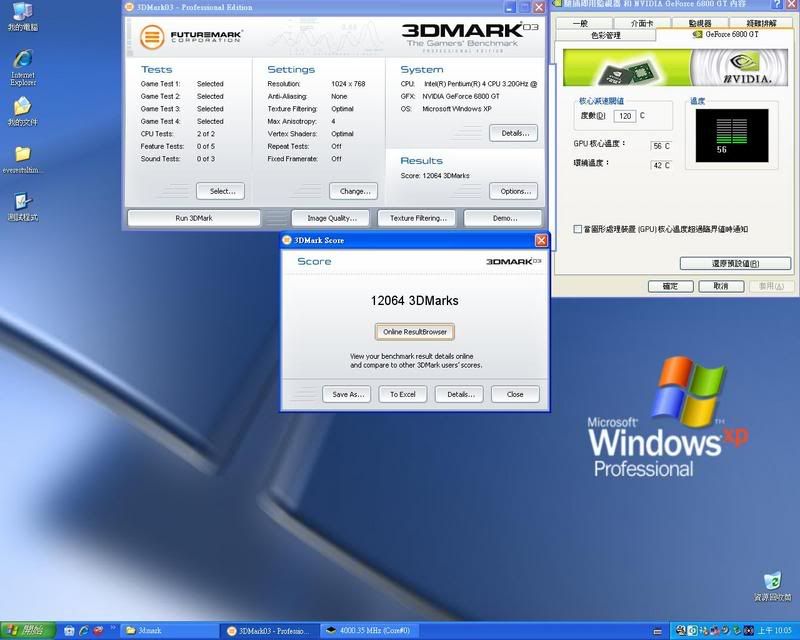Click the red quick launch taskbar icon
The image size is (800, 640).
pos(98,631)
